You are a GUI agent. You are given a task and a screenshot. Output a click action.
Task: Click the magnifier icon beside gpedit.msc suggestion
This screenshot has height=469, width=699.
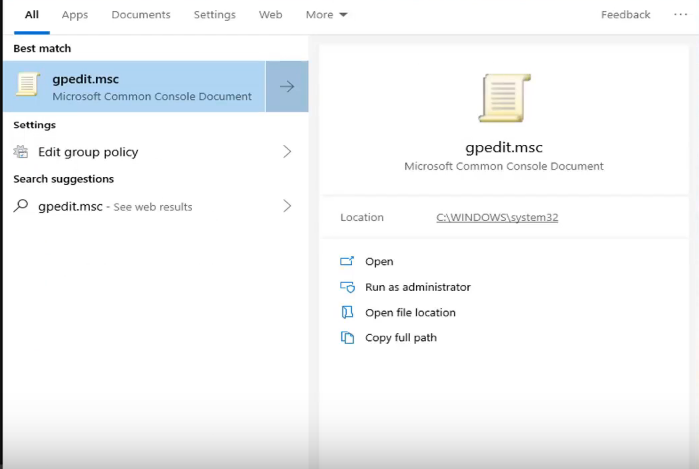(x=21, y=206)
